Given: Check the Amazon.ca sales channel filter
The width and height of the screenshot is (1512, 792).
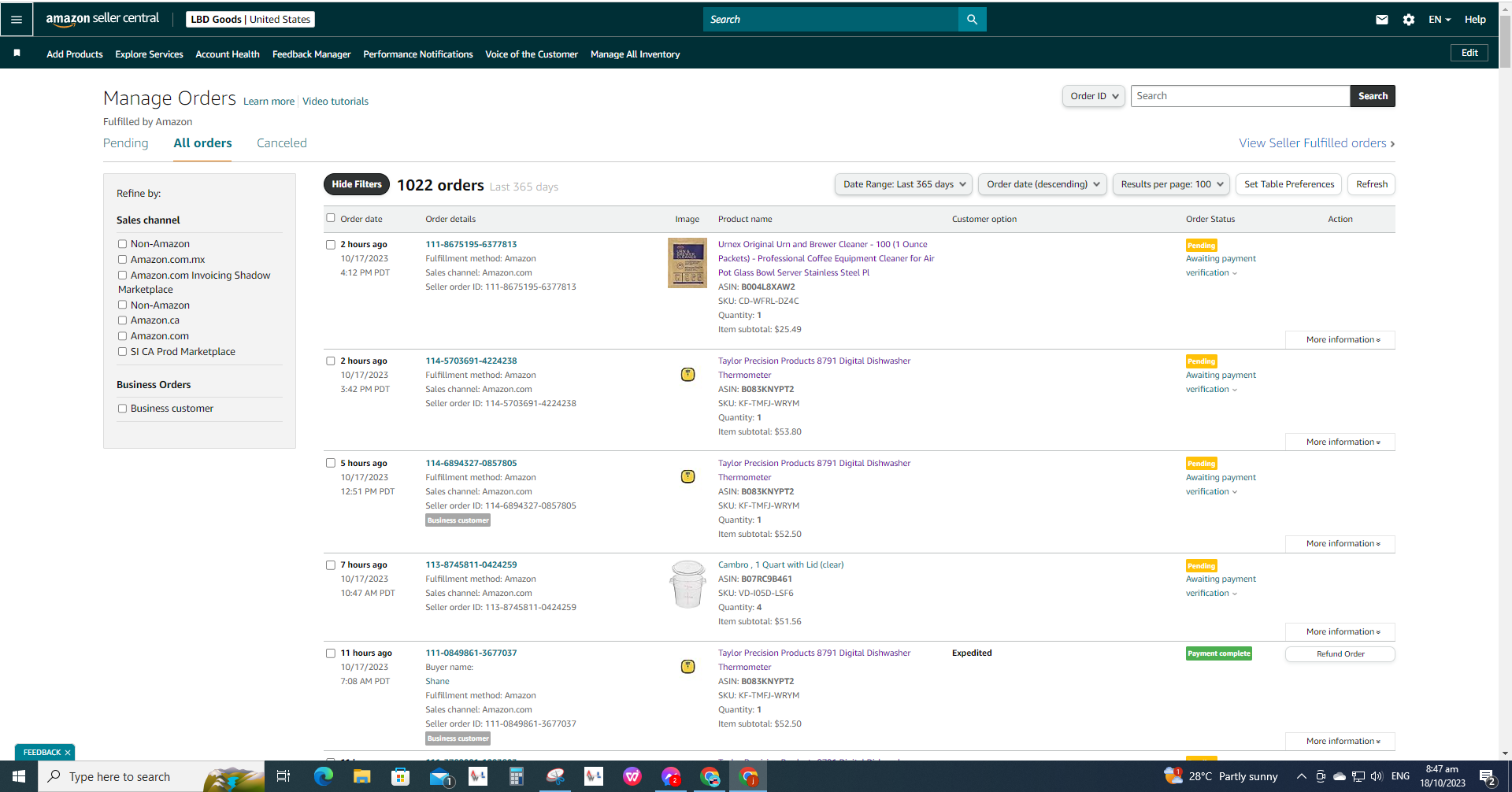Looking at the screenshot, I should (x=122, y=320).
